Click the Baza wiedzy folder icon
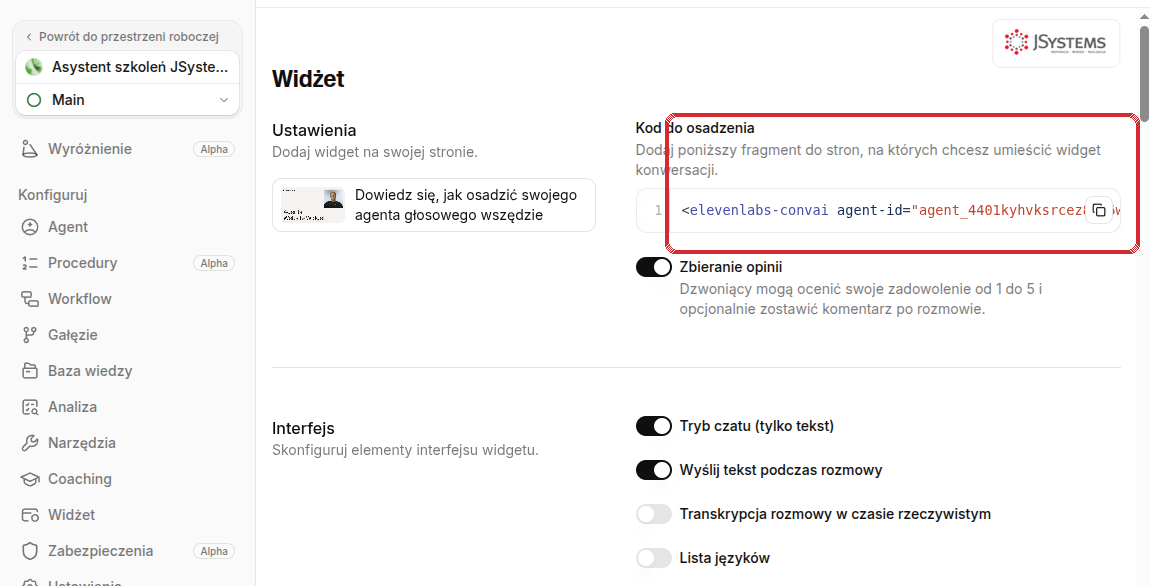 coord(29,371)
